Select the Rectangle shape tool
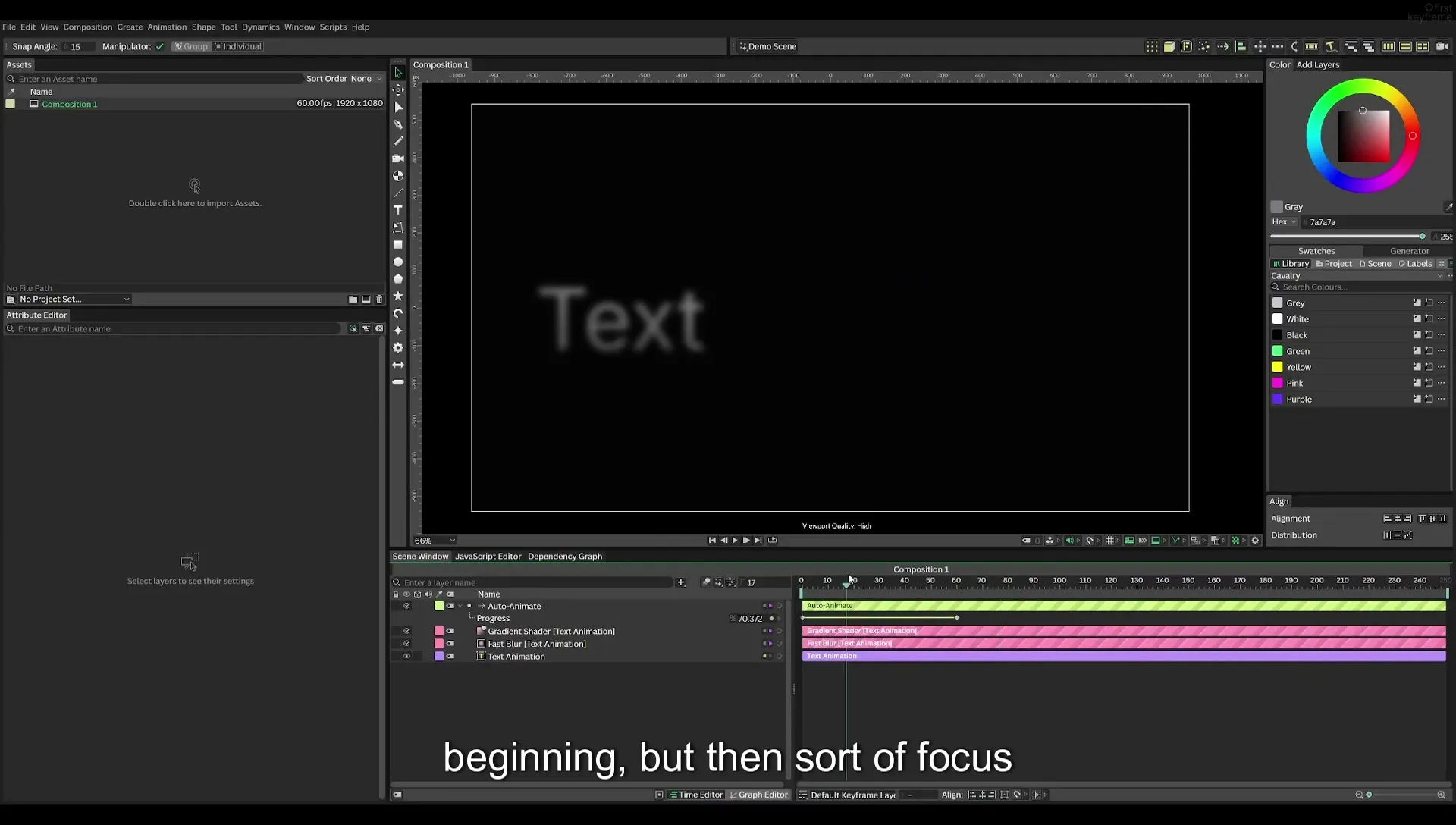Viewport: 1456px width, 825px height. pos(398,245)
